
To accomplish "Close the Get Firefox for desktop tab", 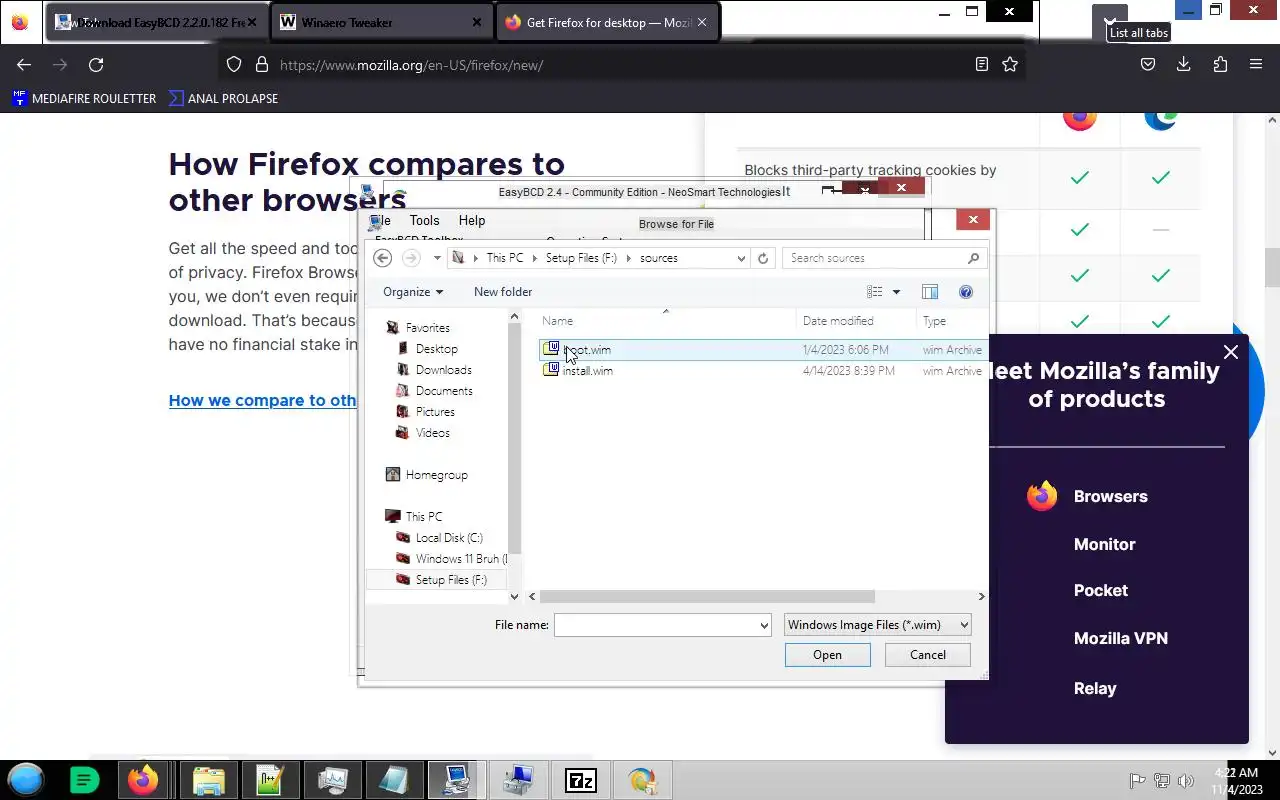I will click(702, 22).
